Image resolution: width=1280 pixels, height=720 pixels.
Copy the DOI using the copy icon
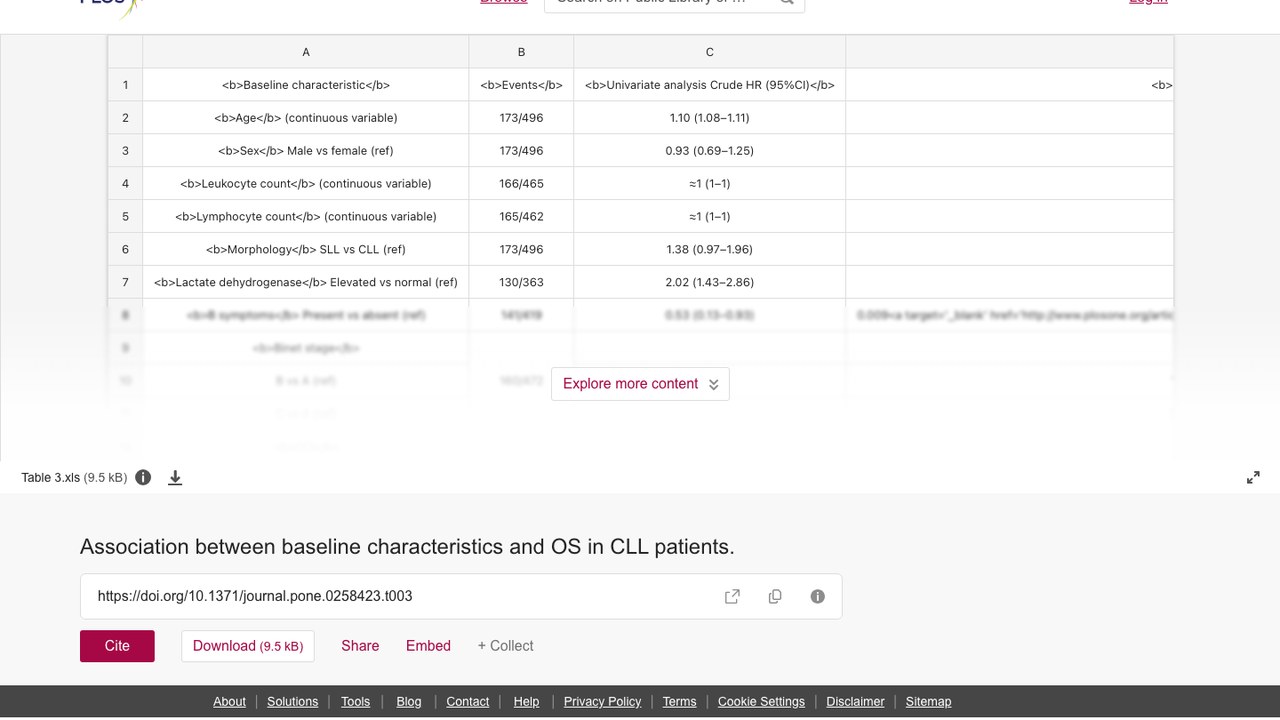click(775, 596)
